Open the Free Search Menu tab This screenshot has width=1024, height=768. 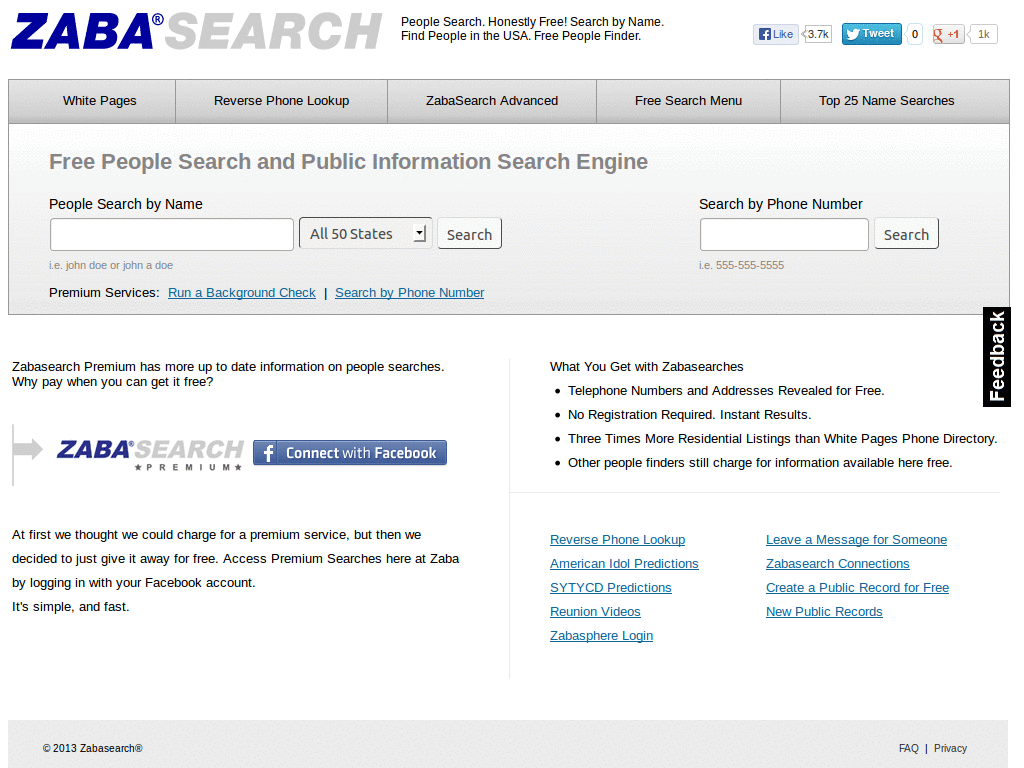click(x=688, y=101)
